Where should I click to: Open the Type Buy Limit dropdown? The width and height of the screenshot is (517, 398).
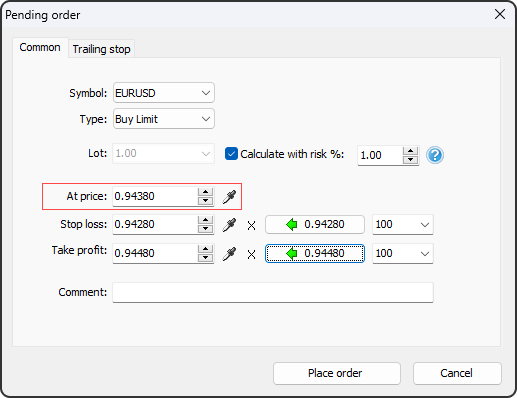(164, 119)
